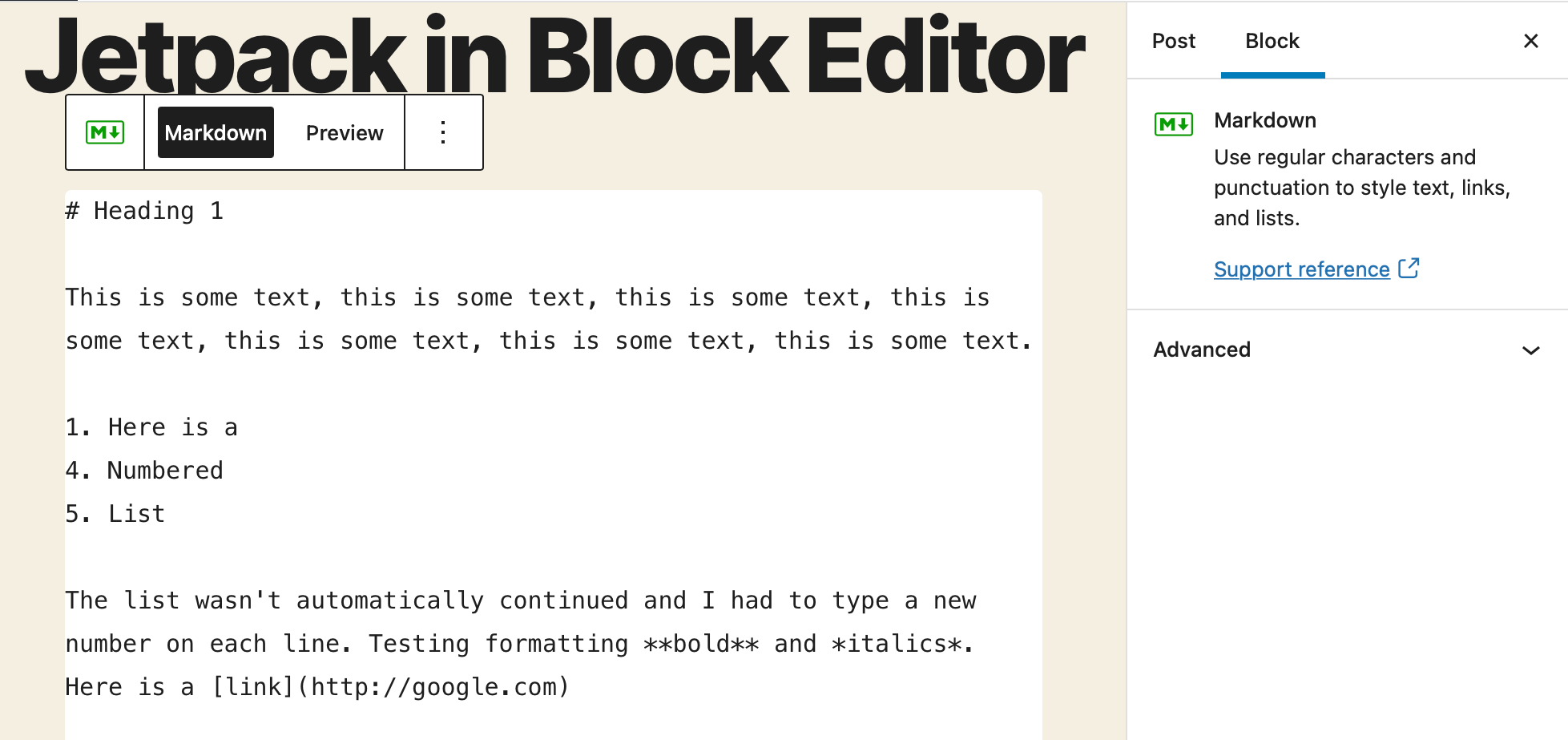Click the Markdown block description text in sidebar
Image resolution: width=1568 pixels, height=740 pixels.
coord(1360,188)
